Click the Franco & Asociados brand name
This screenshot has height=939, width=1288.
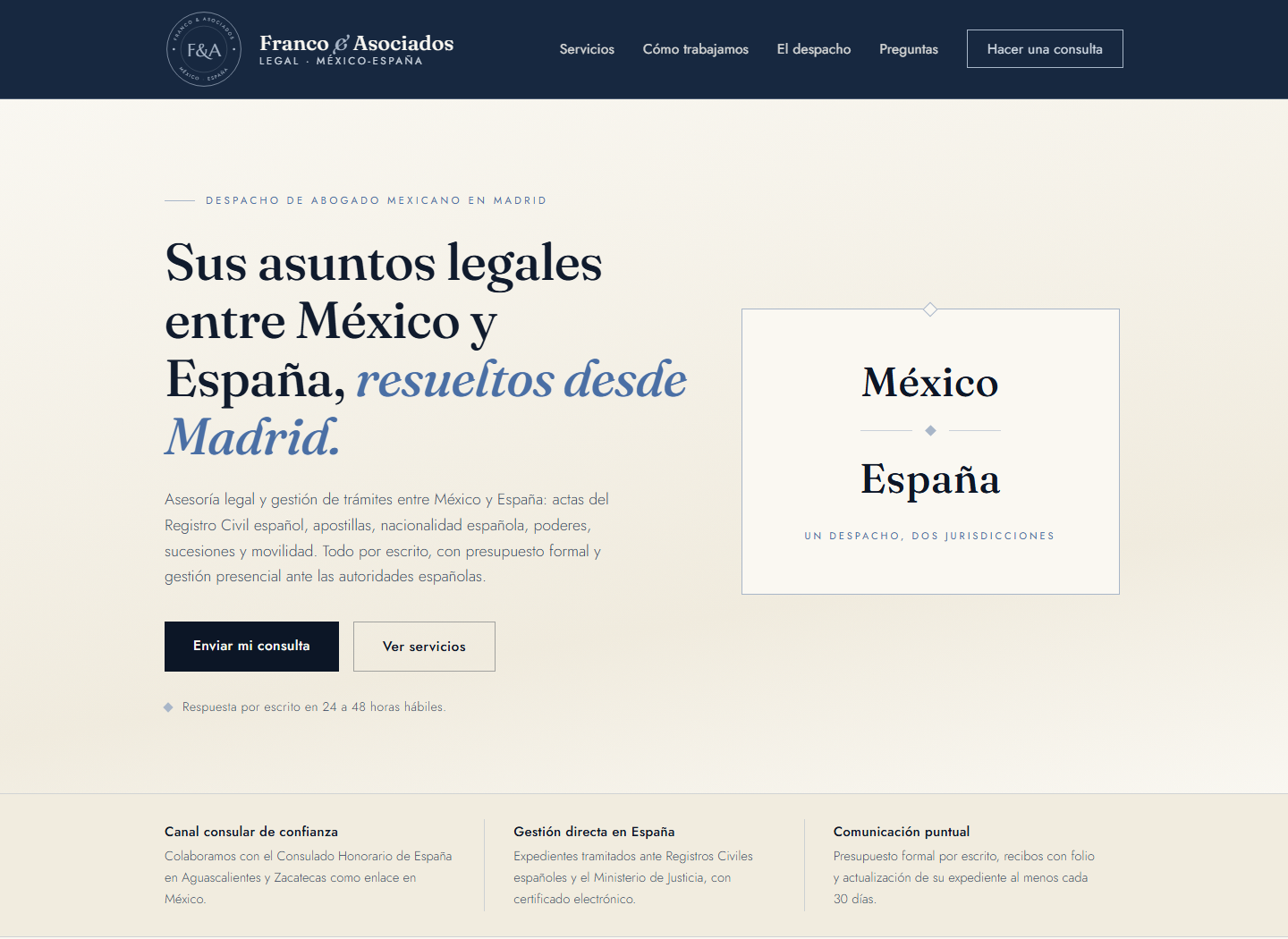356,43
